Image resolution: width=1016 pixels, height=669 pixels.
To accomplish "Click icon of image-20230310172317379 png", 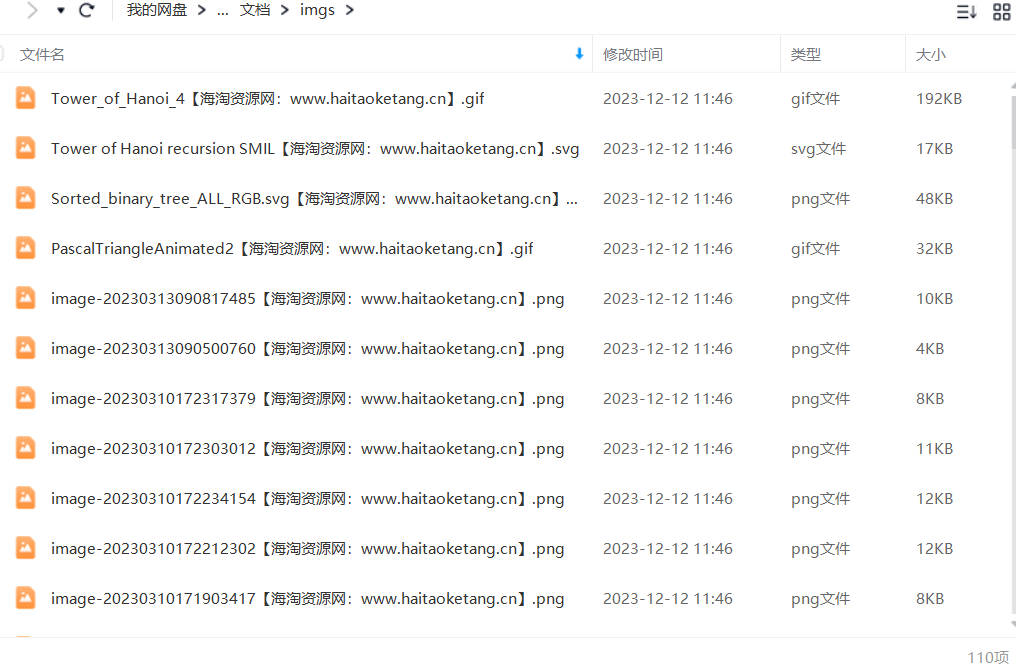I will pyautogui.click(x=25, y=397).
